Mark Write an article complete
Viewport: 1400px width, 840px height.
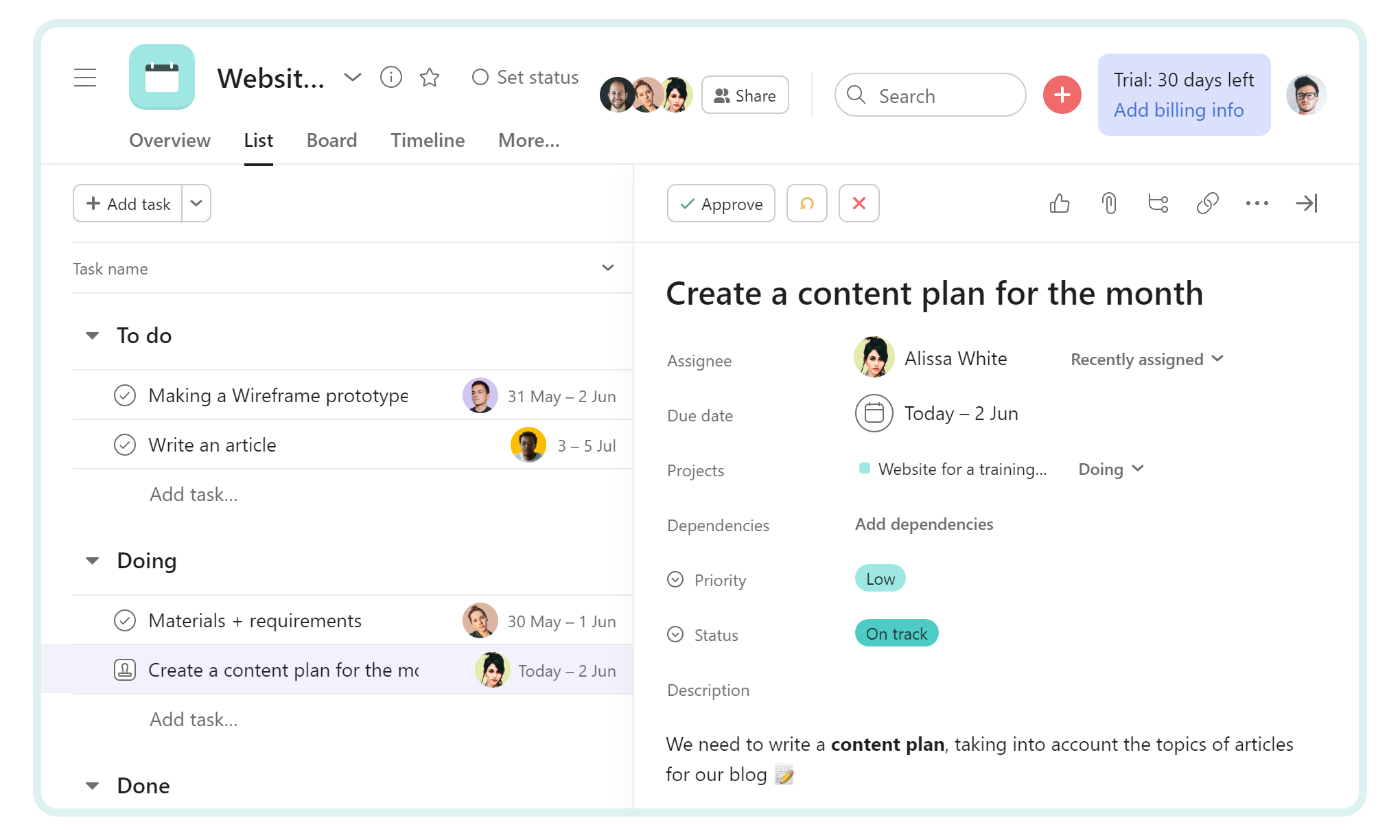[x=125, y=445]
